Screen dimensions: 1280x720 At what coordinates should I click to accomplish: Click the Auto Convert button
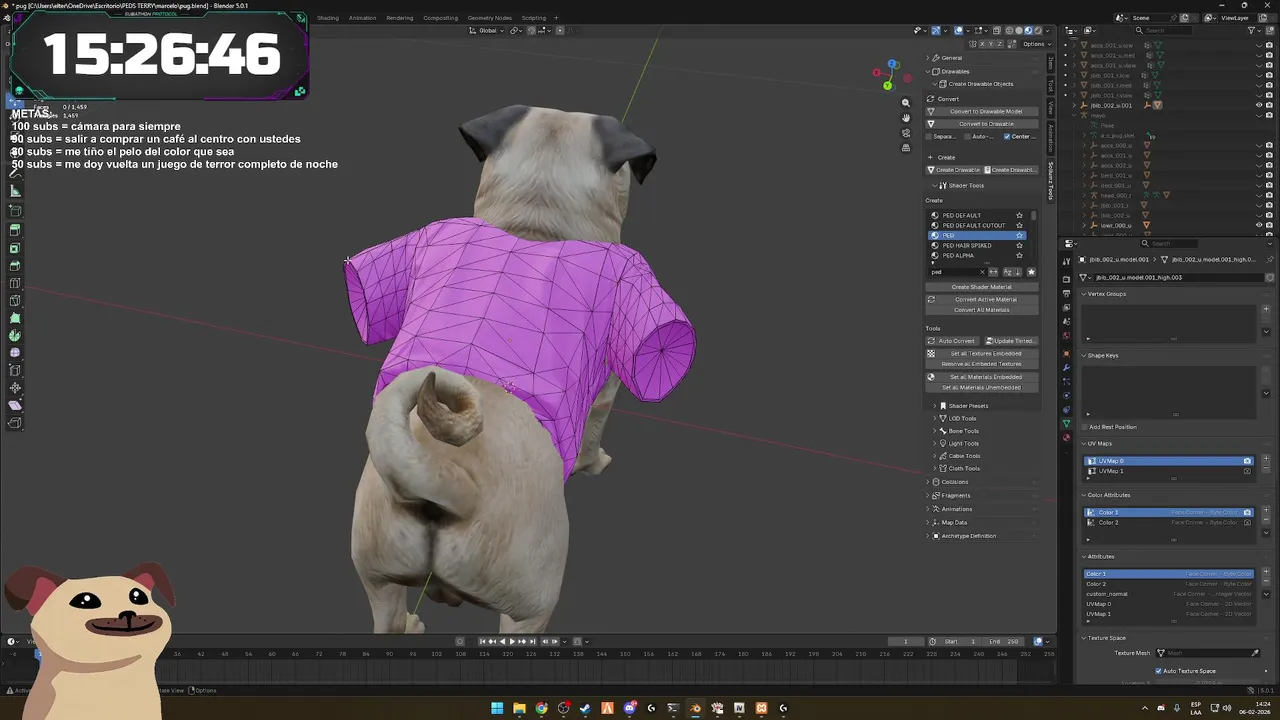[x=953, y=341]
